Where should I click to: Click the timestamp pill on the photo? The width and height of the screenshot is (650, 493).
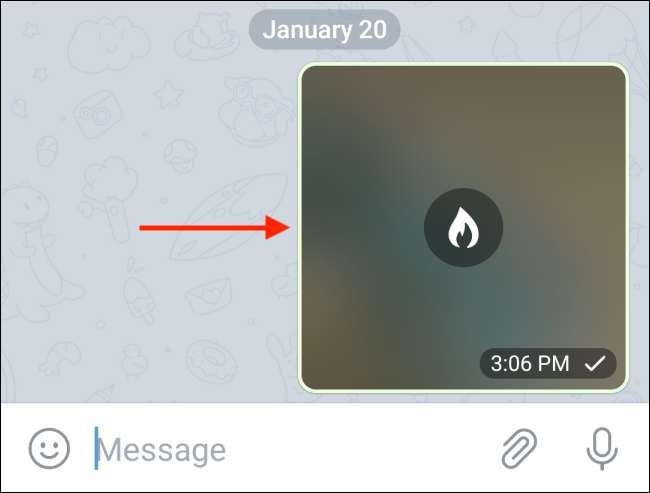pyautogui.click(x=548, y=364)
